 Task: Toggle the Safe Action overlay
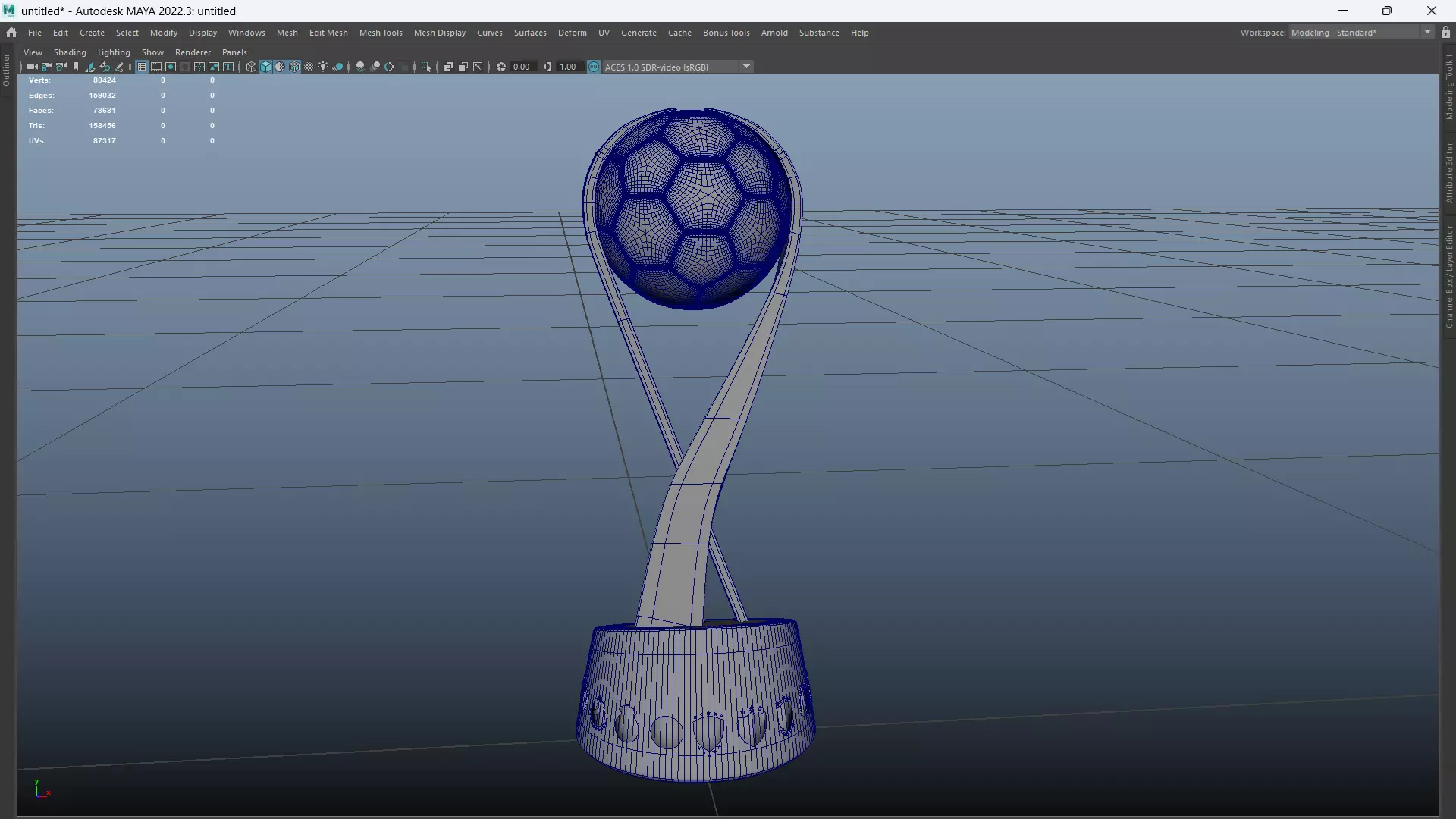tap(214, 67)
